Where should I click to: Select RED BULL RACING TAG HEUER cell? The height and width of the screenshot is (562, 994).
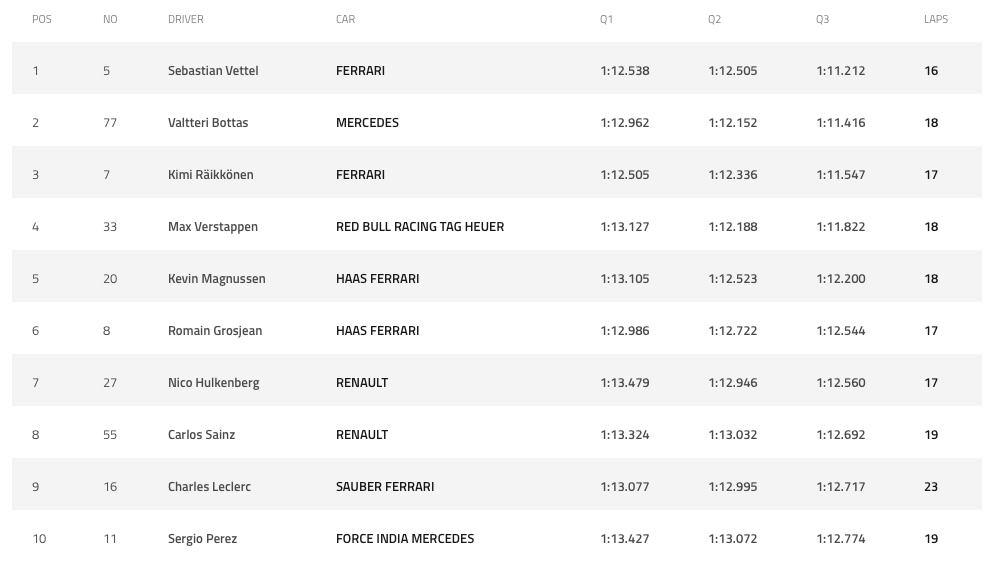click(x=420, y=227)
